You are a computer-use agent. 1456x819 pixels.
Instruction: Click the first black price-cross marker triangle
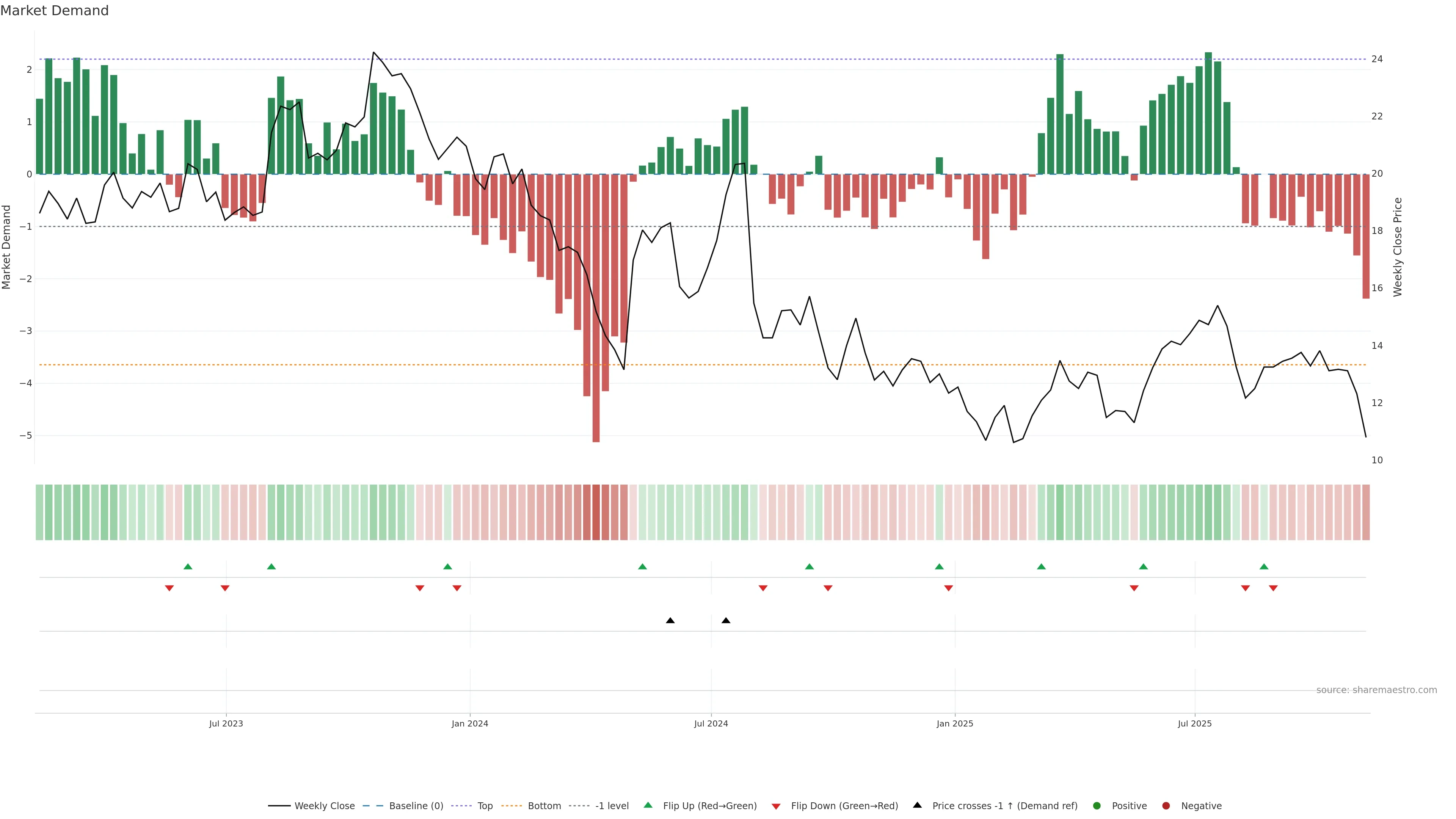point(670,621)
